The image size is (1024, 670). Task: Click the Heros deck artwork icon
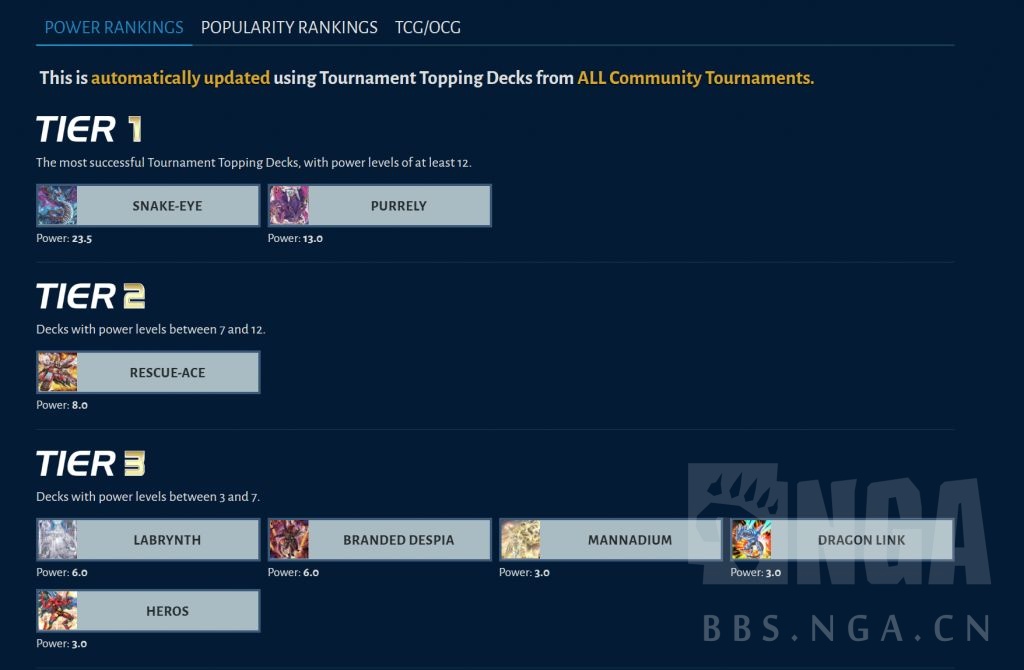tap(57, 611)
